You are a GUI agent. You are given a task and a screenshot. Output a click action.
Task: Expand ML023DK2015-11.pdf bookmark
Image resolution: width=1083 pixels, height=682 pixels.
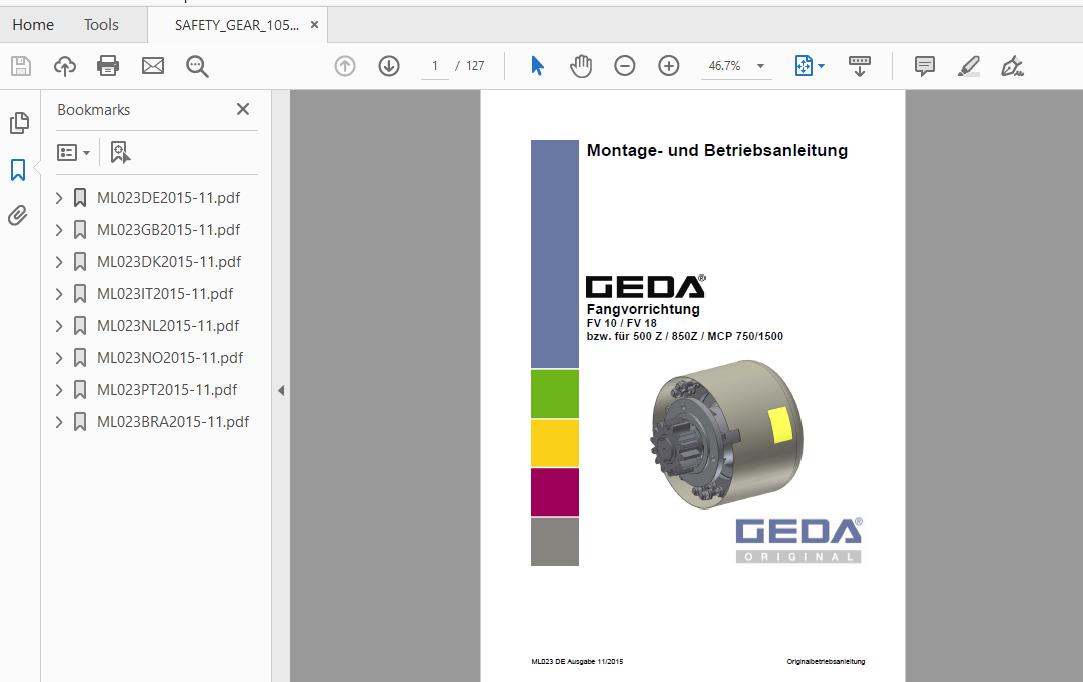pos(59,262)
